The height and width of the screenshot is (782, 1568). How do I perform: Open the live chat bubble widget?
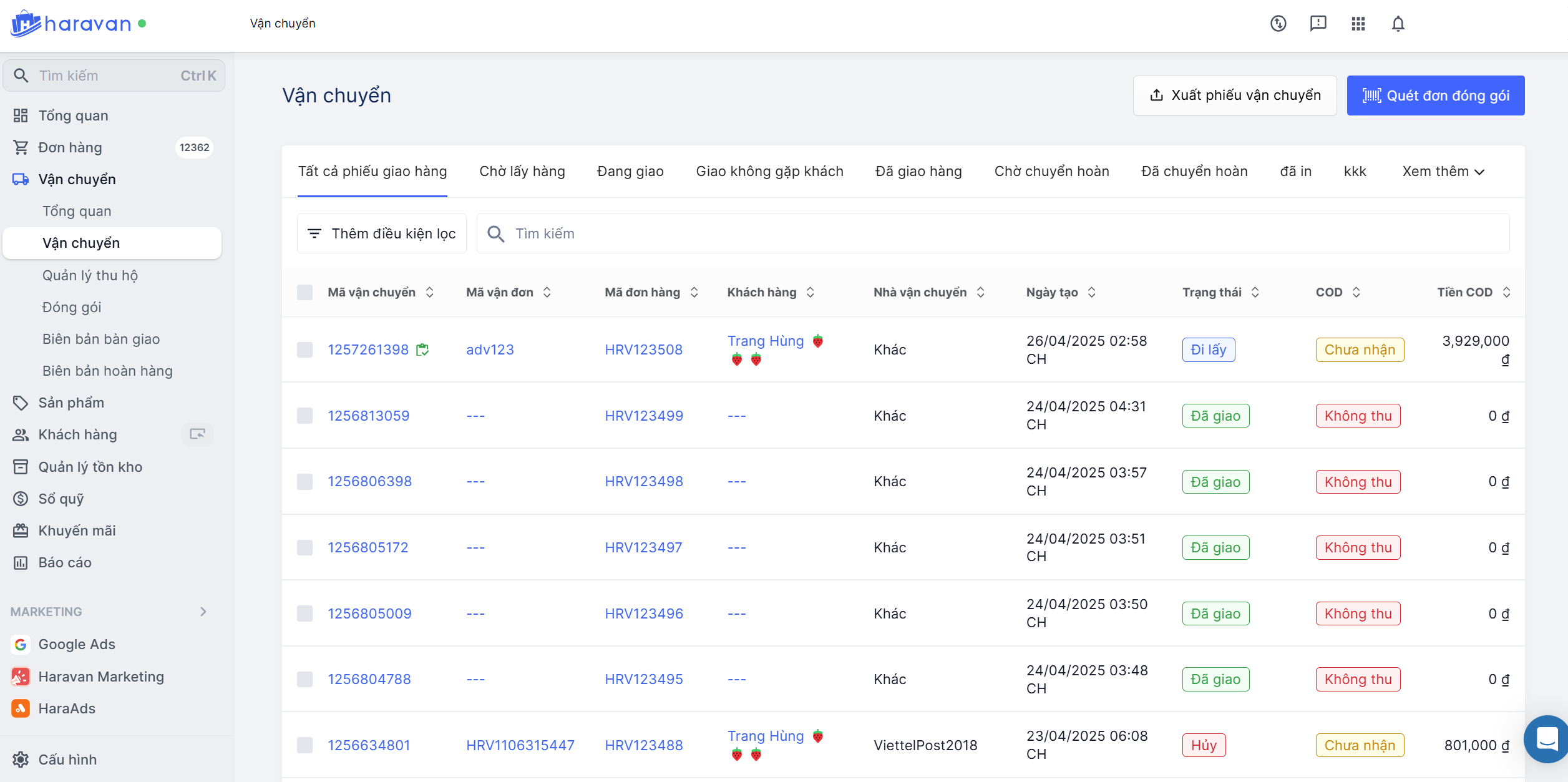click(x=1547, y=739)
